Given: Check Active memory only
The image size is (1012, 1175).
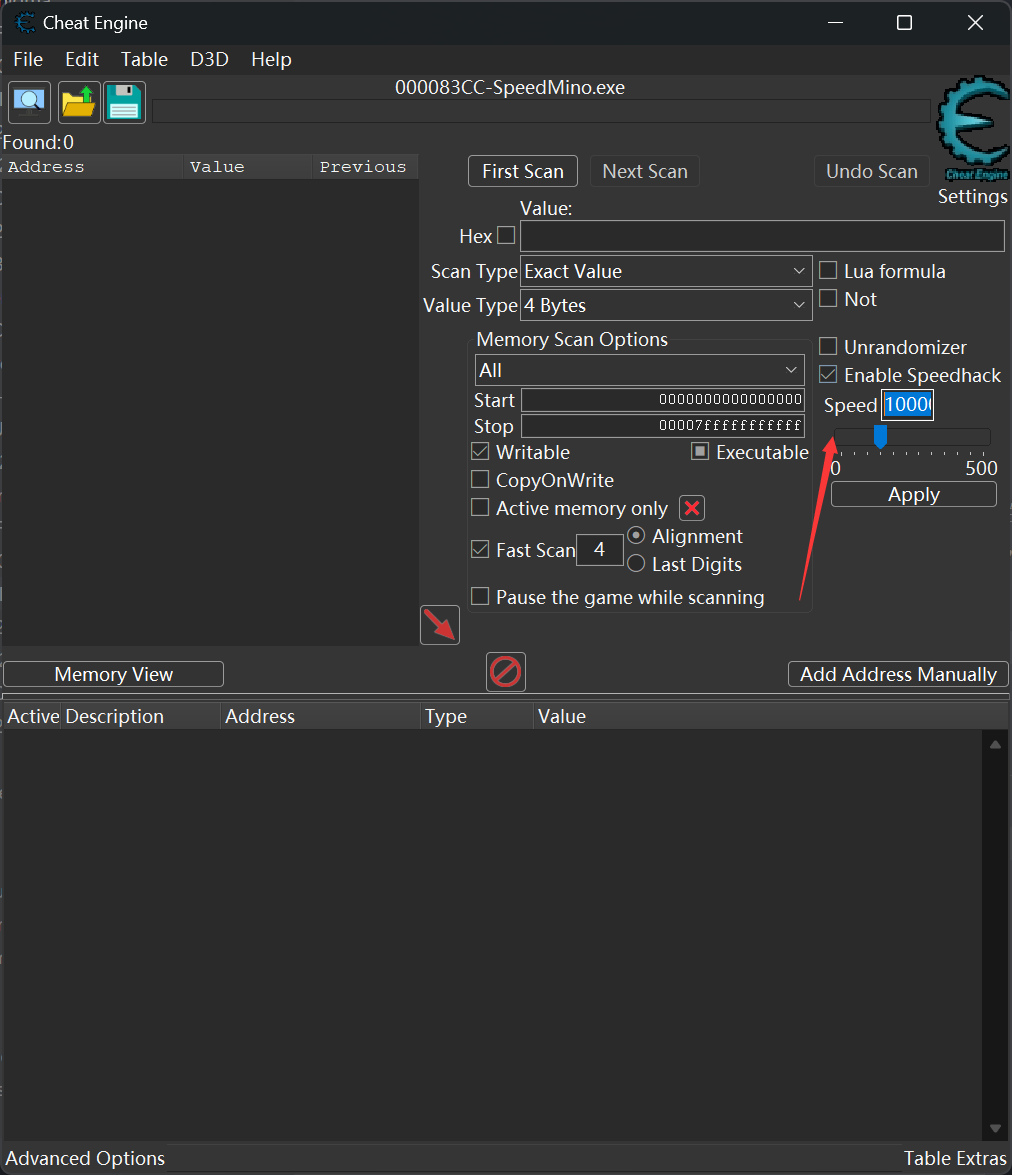Looking at the screenshot, I should [481, 507].
